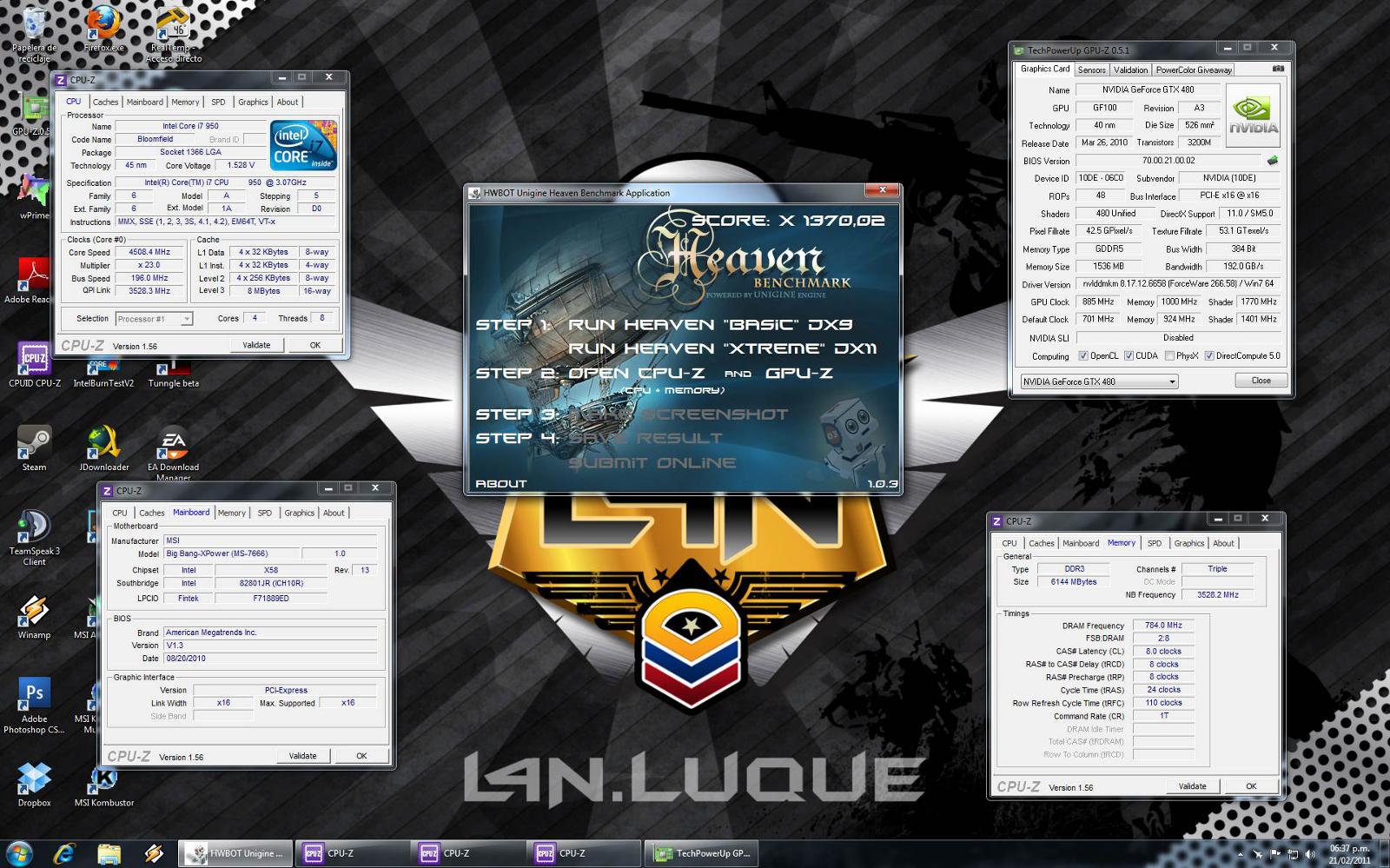Screen dimensions: 1390x868
Task: Toggle the CUDA checkbox in GPU-Z
Action: [x=1129, y=355]
